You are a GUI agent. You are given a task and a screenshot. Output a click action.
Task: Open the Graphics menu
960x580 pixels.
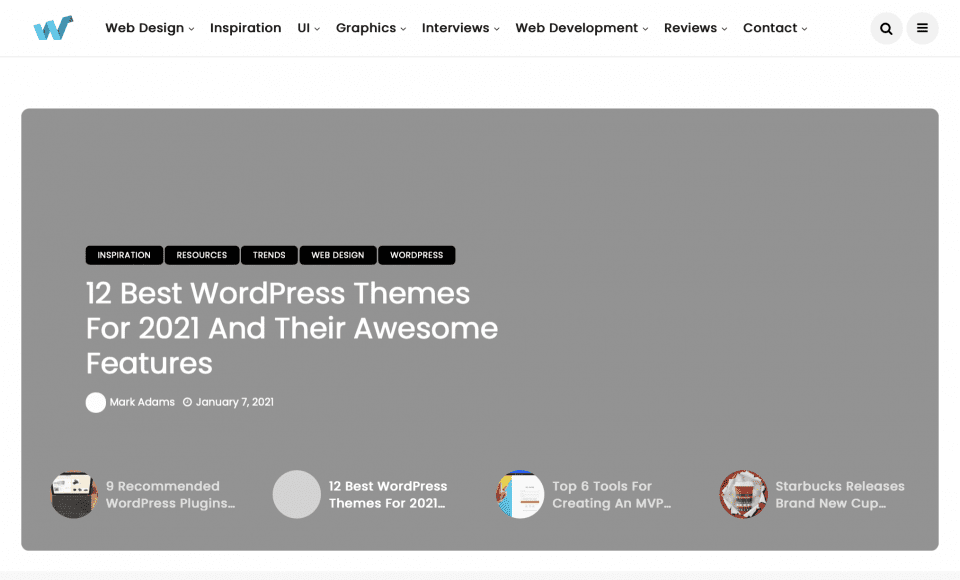pos(366,28)
